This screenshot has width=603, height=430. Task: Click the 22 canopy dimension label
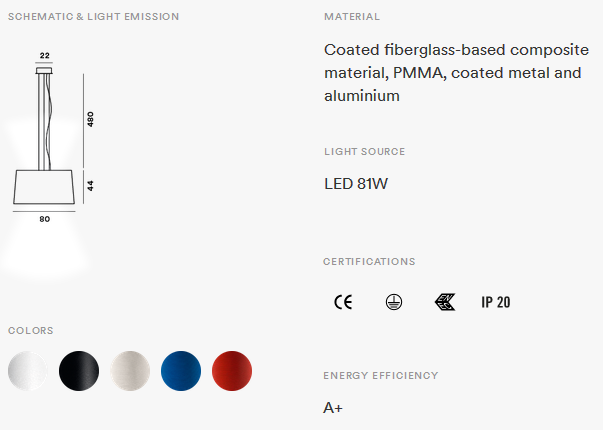coord(45,55)
